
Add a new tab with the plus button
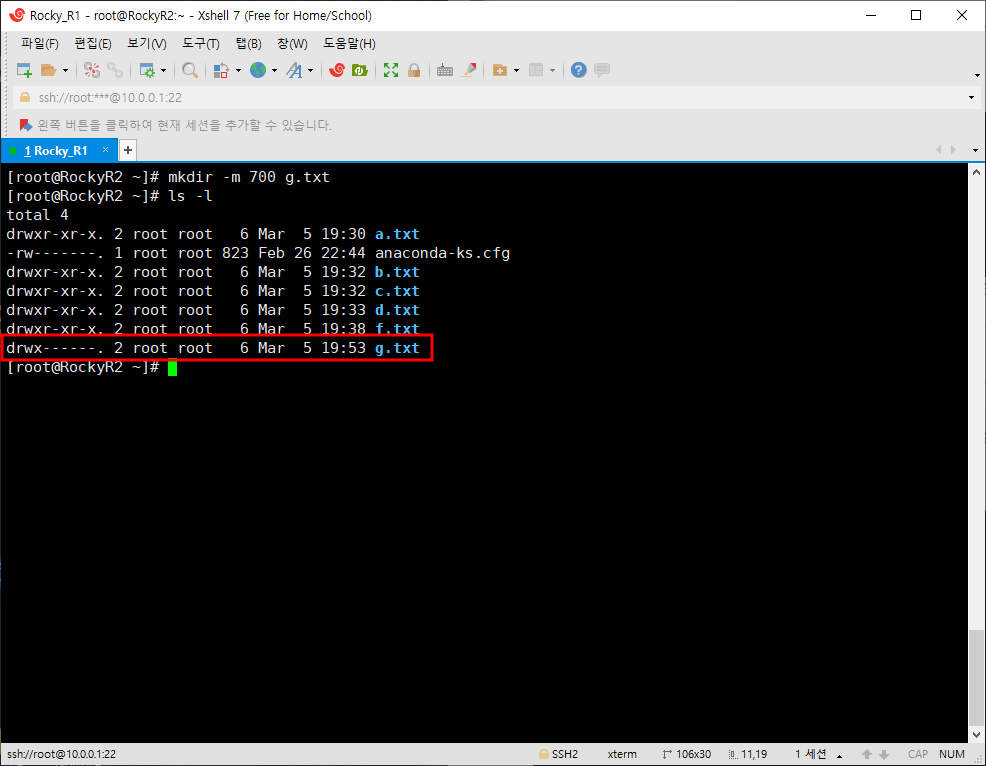[x=128, y=150]
